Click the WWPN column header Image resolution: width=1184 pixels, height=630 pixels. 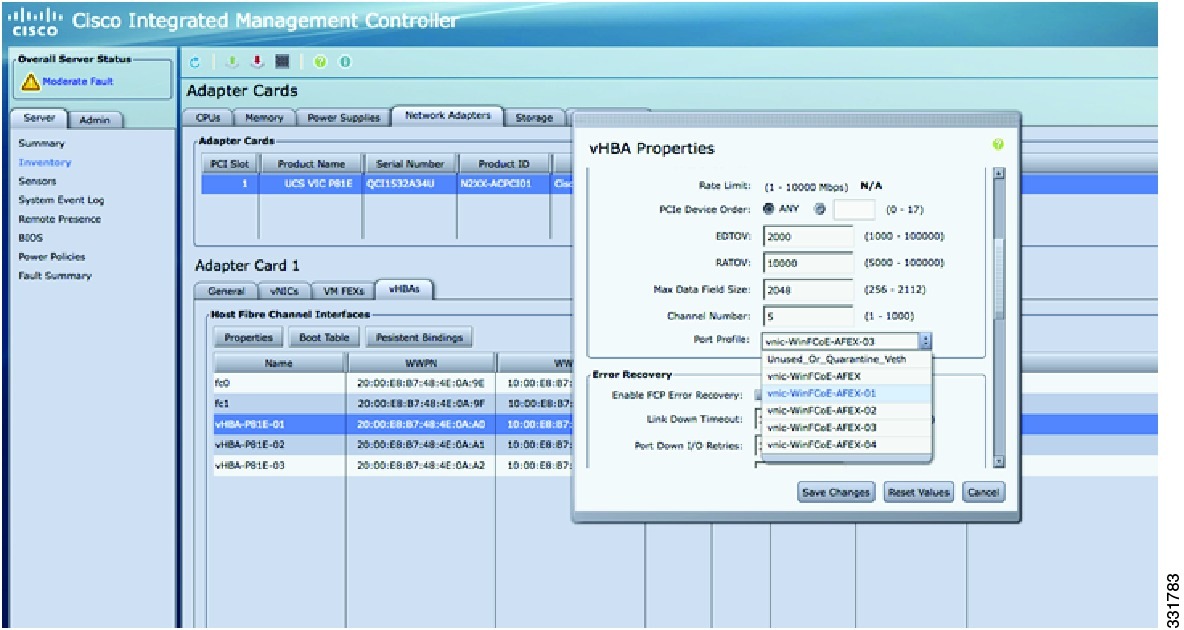pos(421,363)
